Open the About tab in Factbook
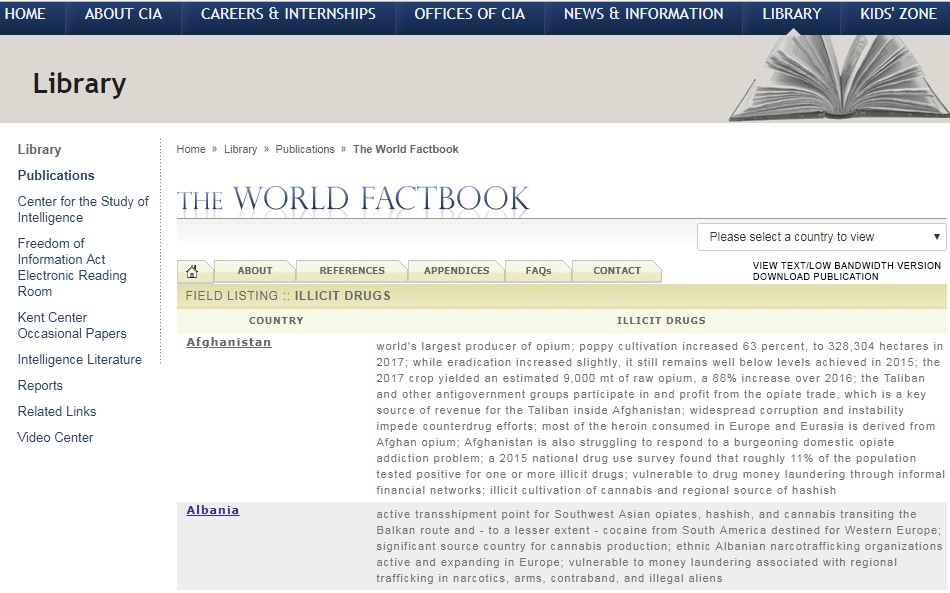Image resolution: width=950 pixels, height=593 pixels. 254,271
